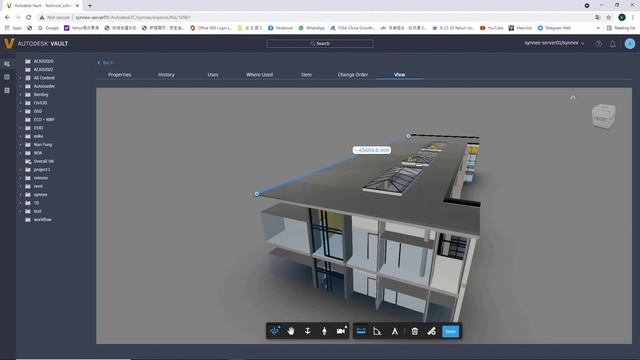This screenshot has height=360, width=640.
Task: Click the Vault search field
Action: [320, 43]
